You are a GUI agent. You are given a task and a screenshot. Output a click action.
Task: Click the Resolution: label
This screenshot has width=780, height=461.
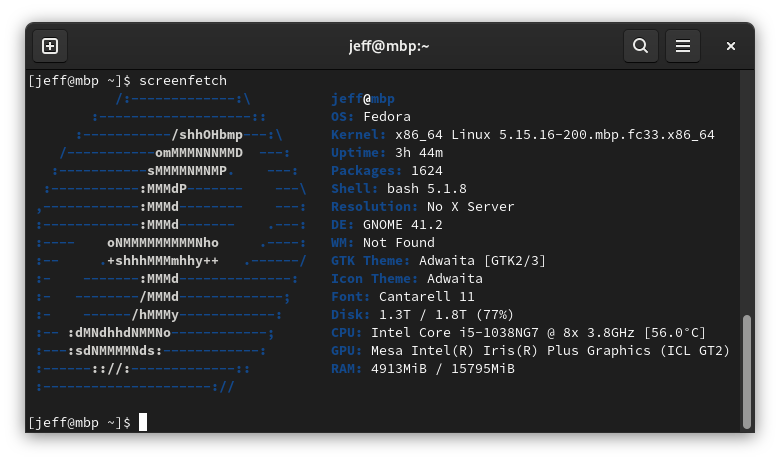[375, 207]
